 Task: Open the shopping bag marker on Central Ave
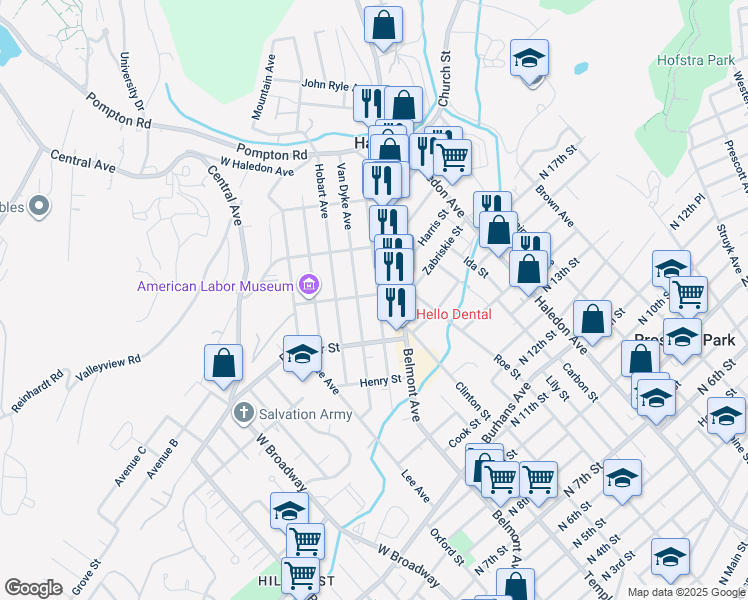pos(224,363)
